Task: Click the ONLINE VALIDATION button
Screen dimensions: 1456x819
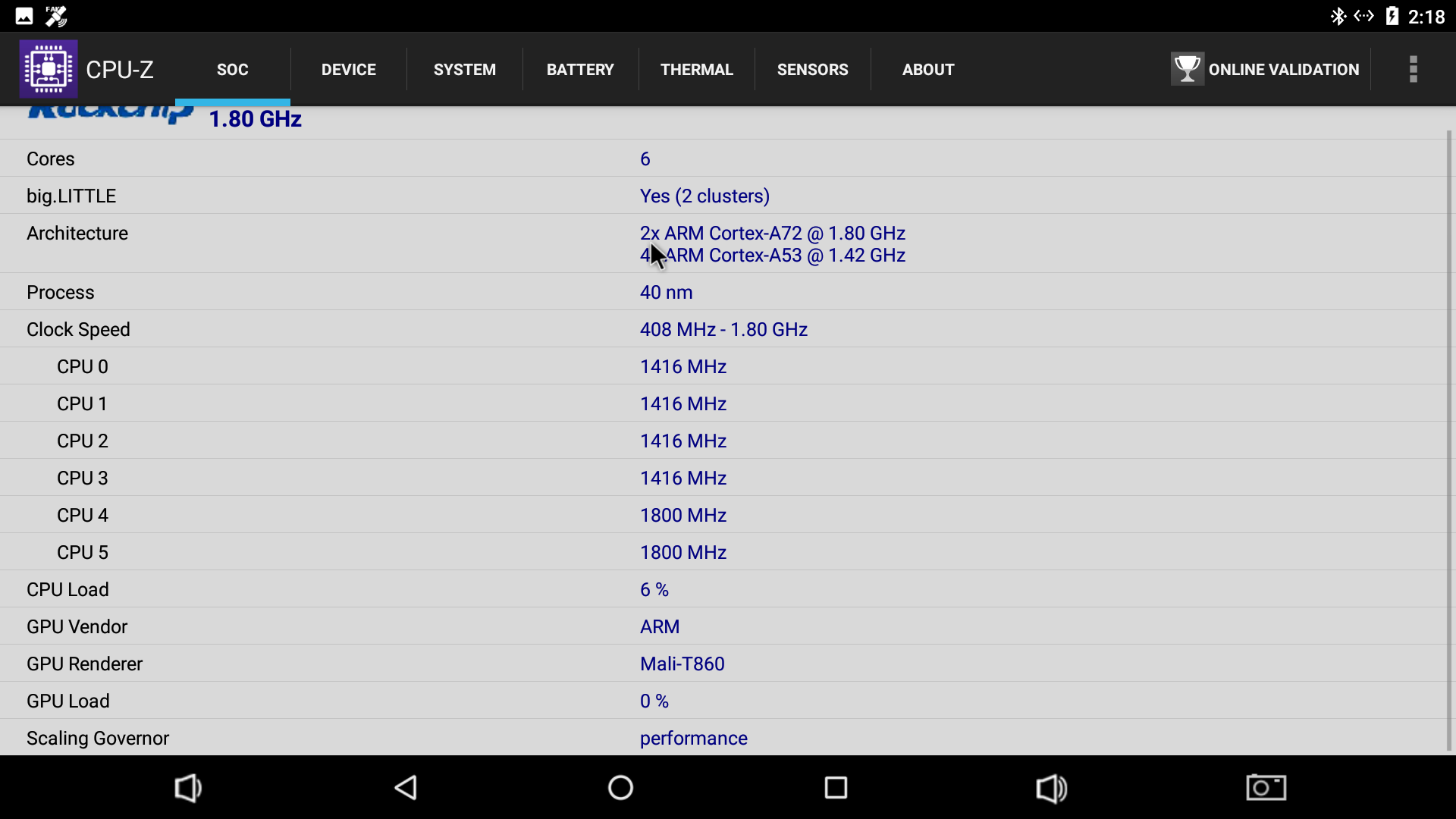Action: [x=1265, y=69]
